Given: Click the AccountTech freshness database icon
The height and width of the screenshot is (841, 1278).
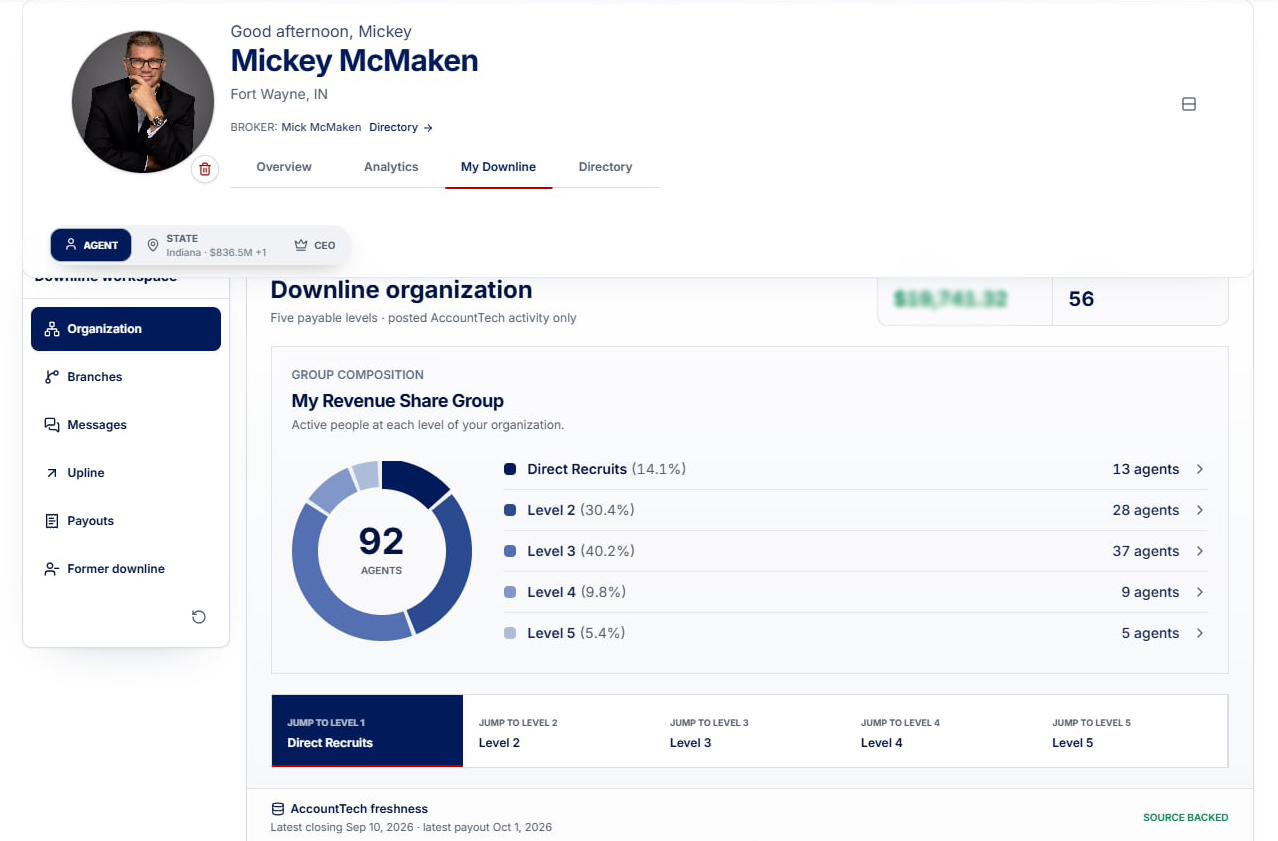Looking at the screenshot, I should [x=278, y=808].
